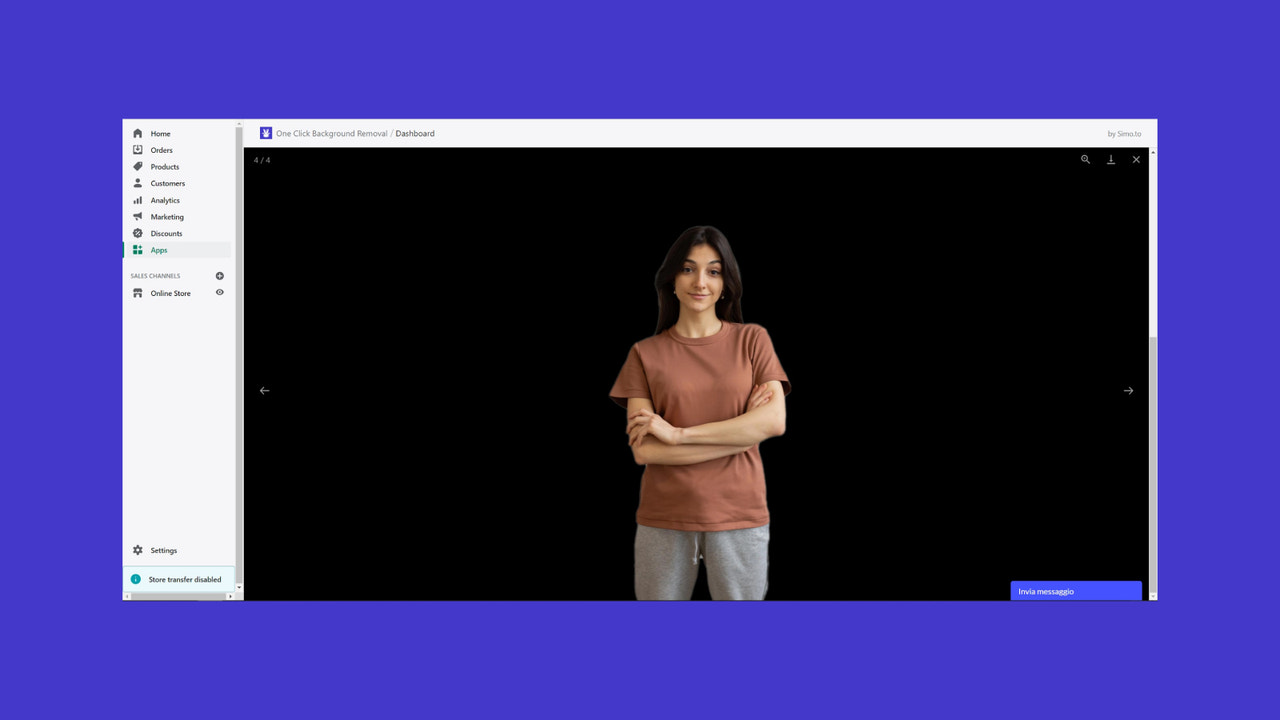Toggle the Apps section in the sidebar
Viewport: 1280px width, 720px height.
[x=137, y=249]
